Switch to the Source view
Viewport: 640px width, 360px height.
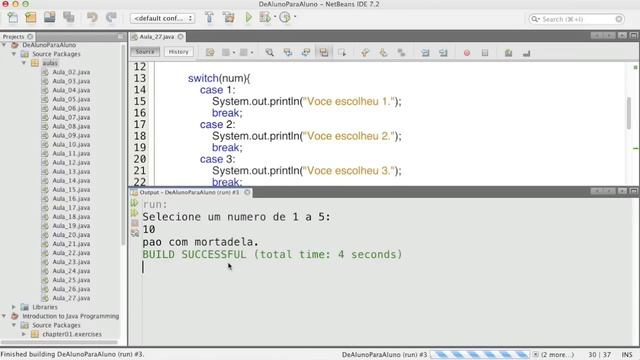tap(145, 52)
